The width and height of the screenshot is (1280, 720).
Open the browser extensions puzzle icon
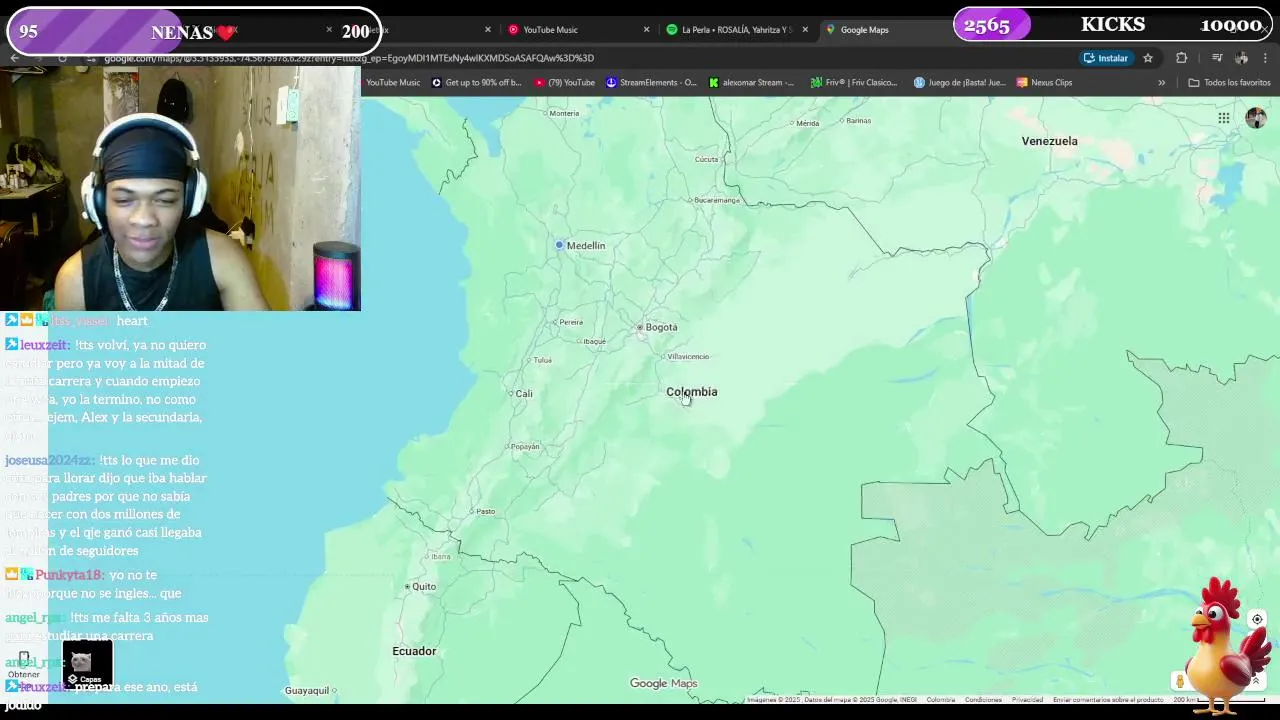(1181, 58)
